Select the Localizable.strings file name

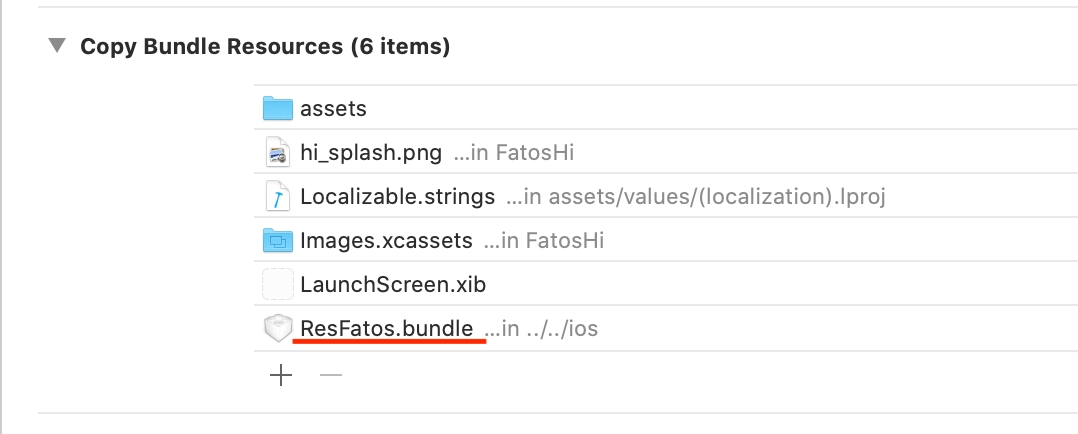pos(397,197)
